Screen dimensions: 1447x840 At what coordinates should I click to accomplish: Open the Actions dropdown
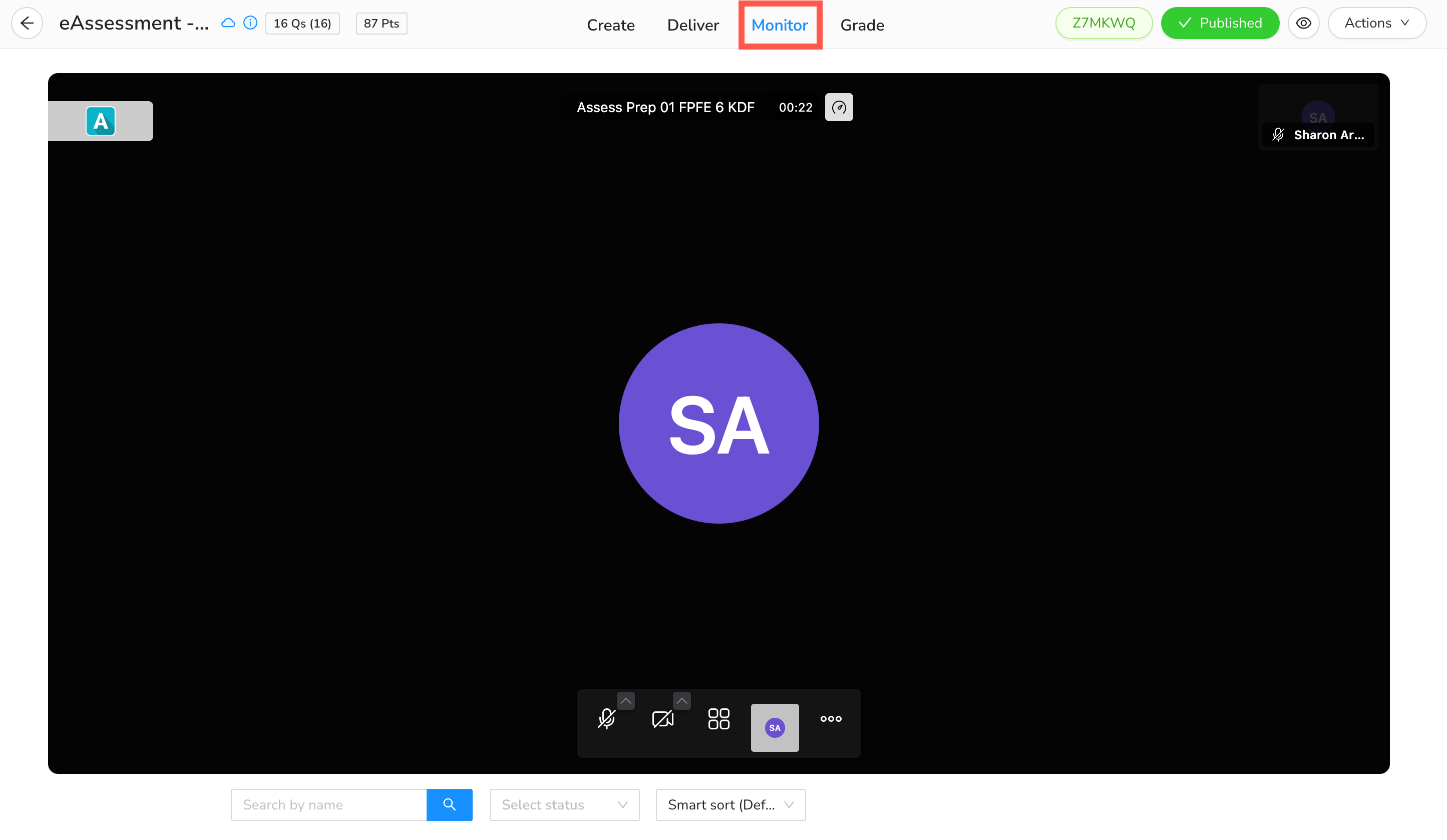1376,24
